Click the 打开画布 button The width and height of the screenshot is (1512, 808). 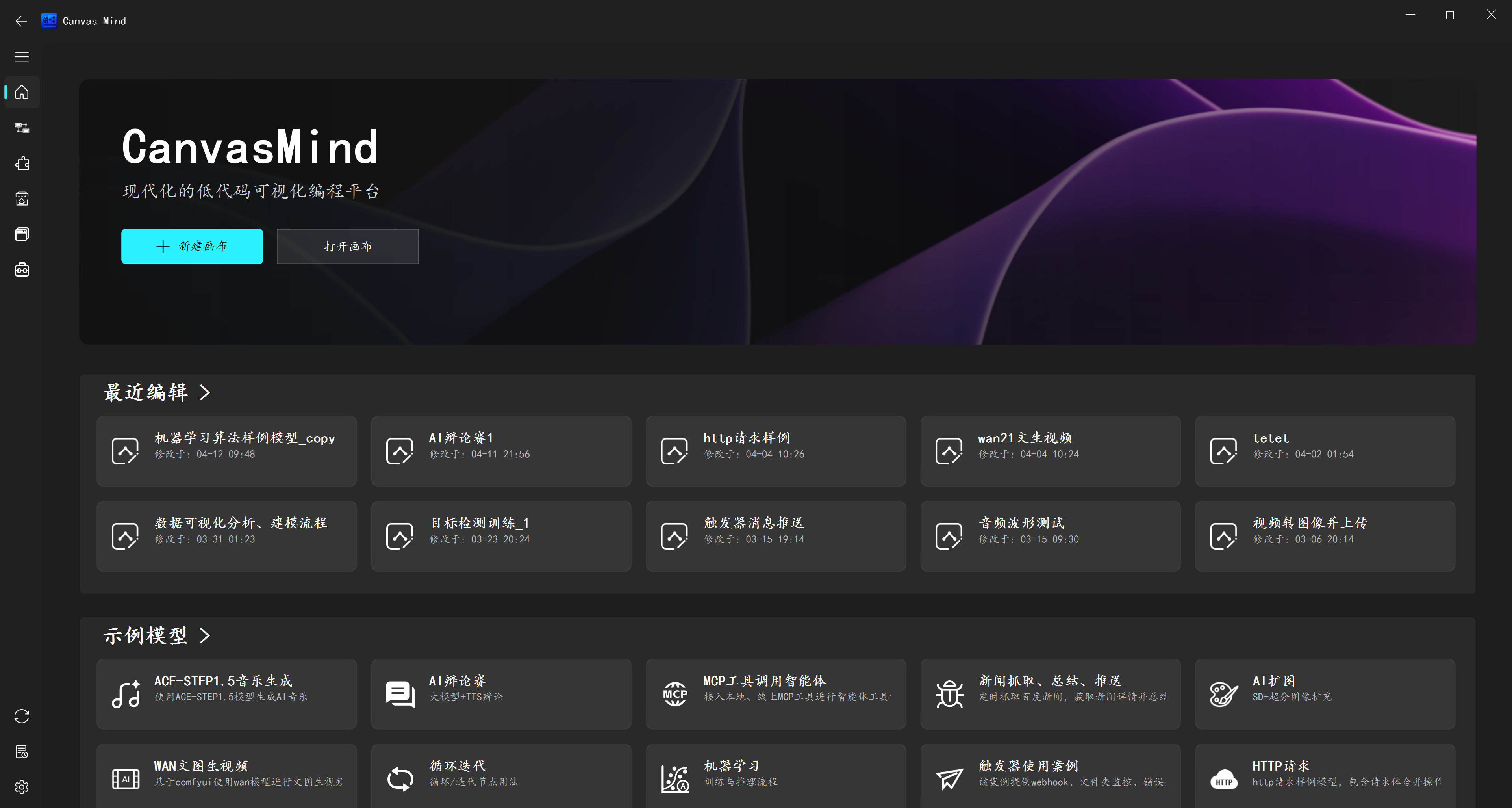pyautogui.click(x=347, y=247)
